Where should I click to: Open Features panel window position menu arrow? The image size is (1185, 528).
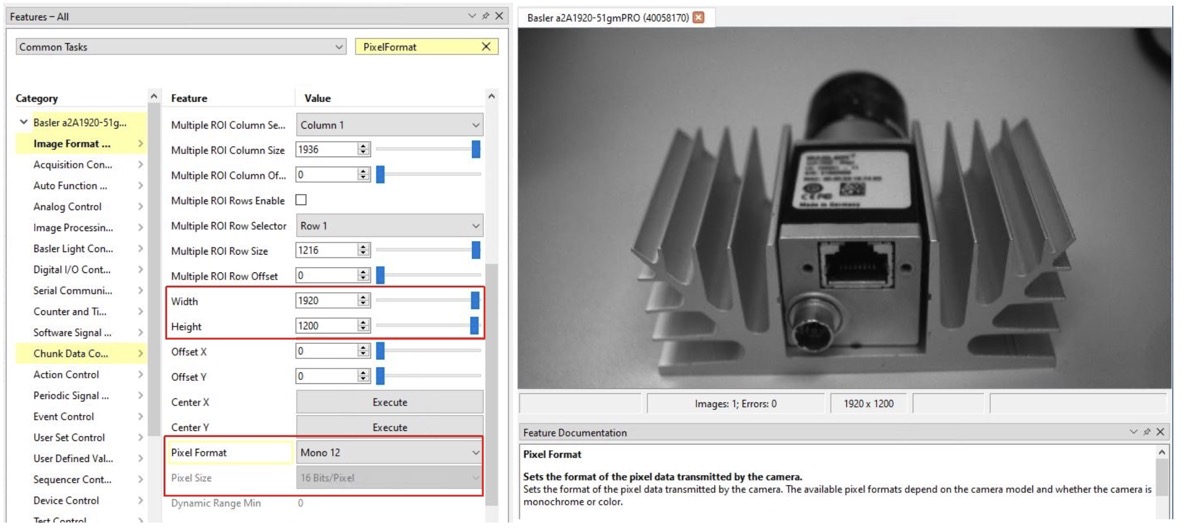(472, 16)
